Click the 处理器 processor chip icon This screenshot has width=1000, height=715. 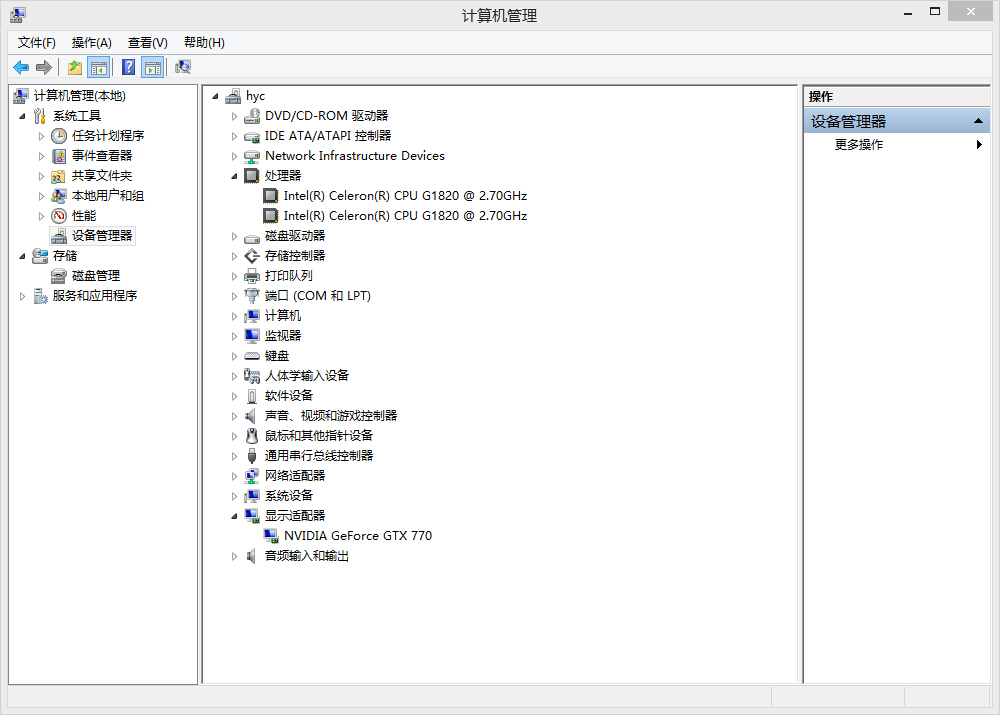coord(252,175)
